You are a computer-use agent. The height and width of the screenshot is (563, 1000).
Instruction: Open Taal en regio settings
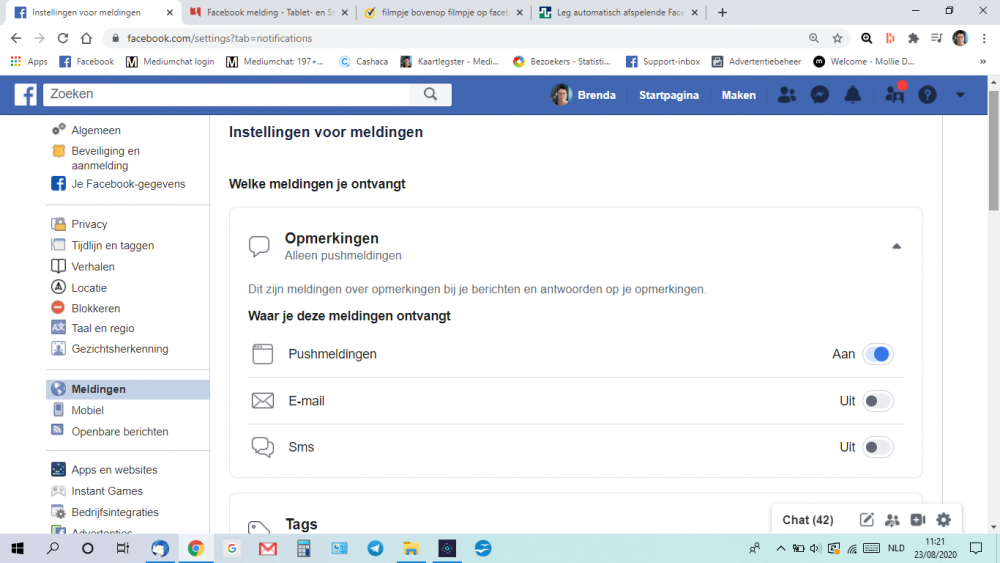pyautogui.click(x=103, y=328)
